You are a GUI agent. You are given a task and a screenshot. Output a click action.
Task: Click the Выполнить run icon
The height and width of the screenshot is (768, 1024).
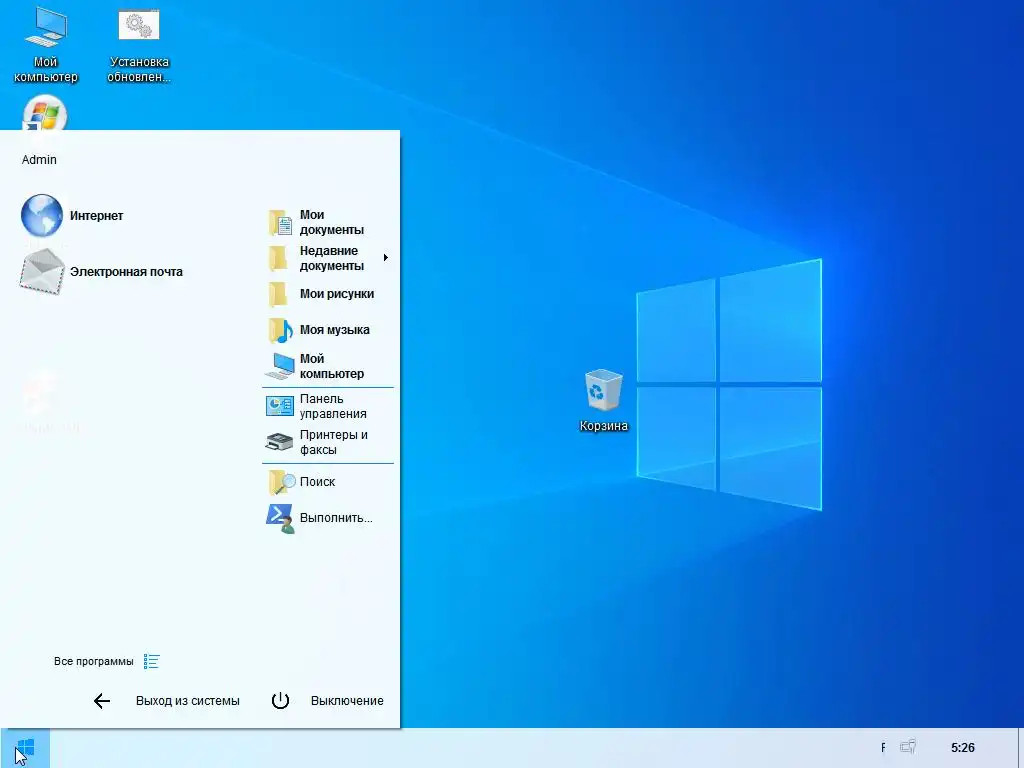pos(280,519)
